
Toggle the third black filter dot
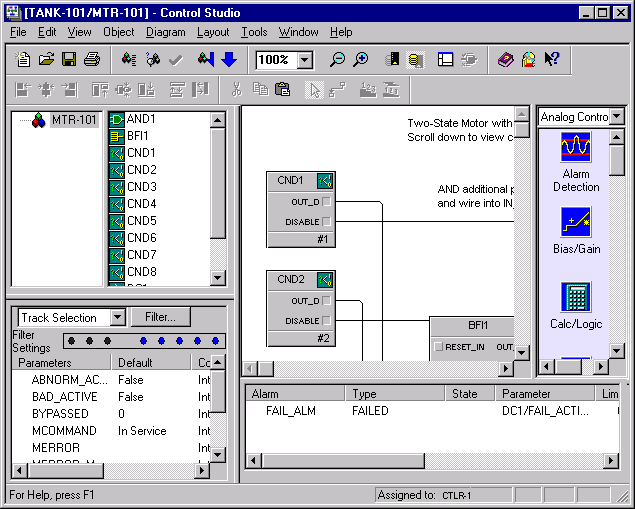point(107,341)
